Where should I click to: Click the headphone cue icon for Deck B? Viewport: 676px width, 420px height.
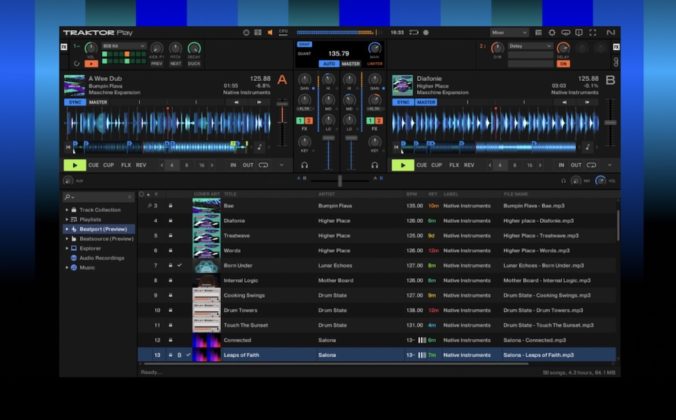(374, 165)
